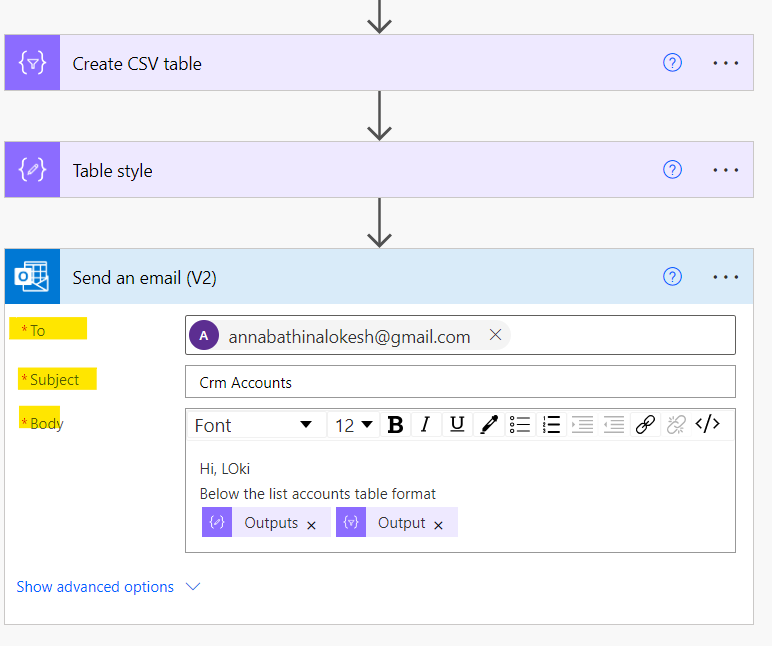Click the increase indent icon
The image size is (772, 646).
click(x=582, y=424)
